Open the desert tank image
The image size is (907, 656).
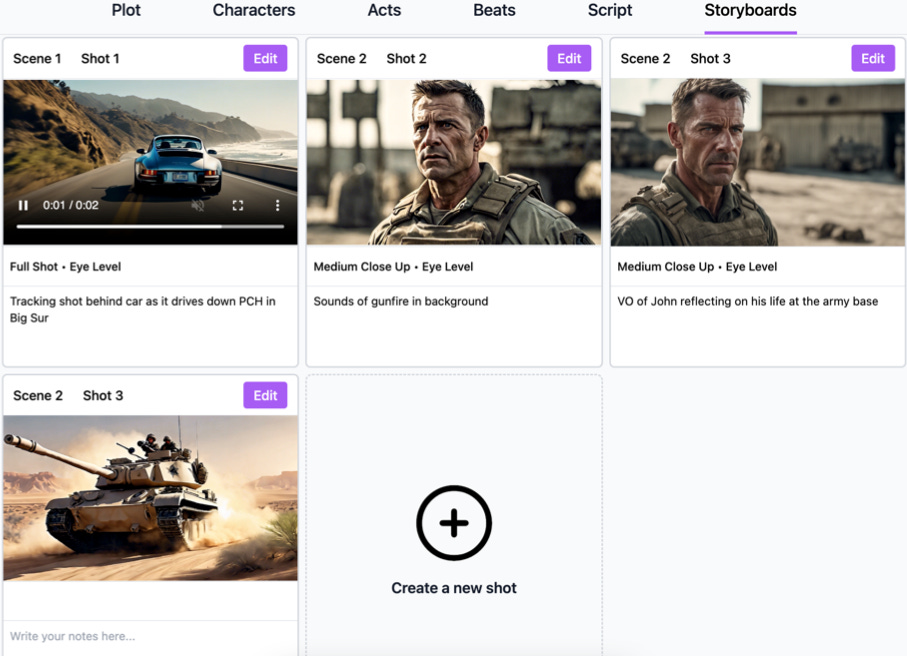point(150,498)
